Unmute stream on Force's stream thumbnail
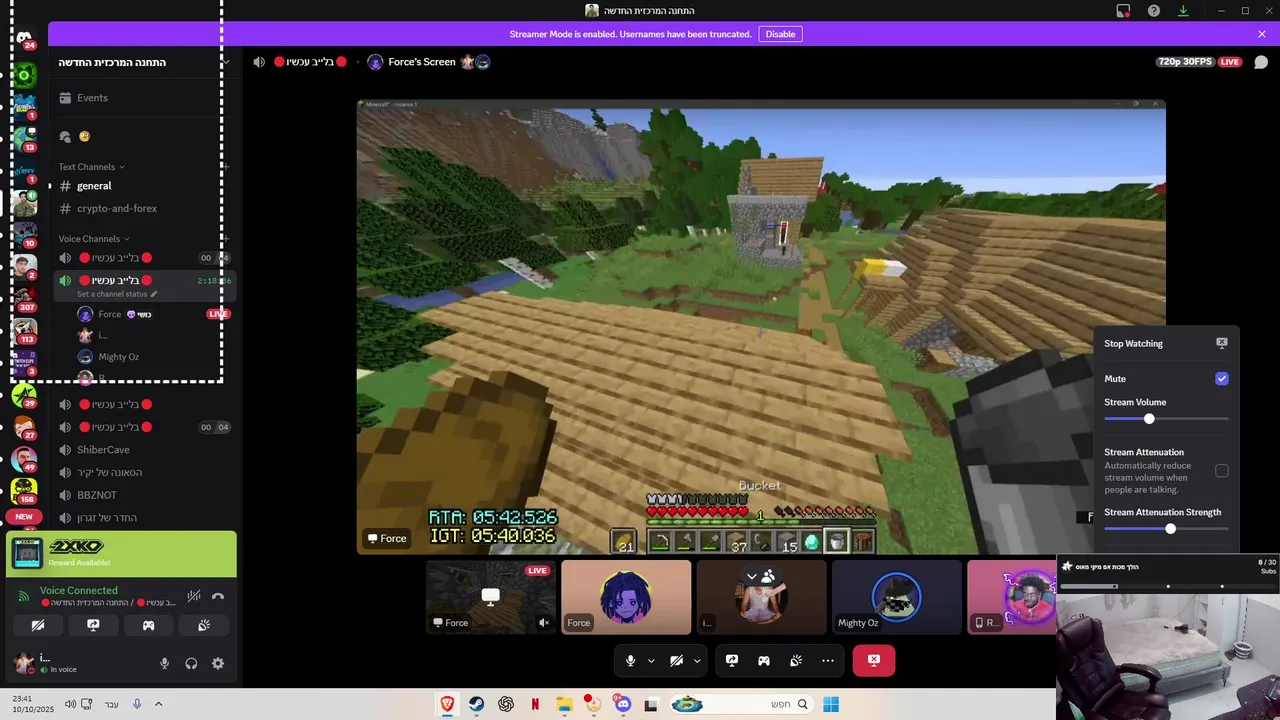The image size is (1280, 720). coord(544,622)
